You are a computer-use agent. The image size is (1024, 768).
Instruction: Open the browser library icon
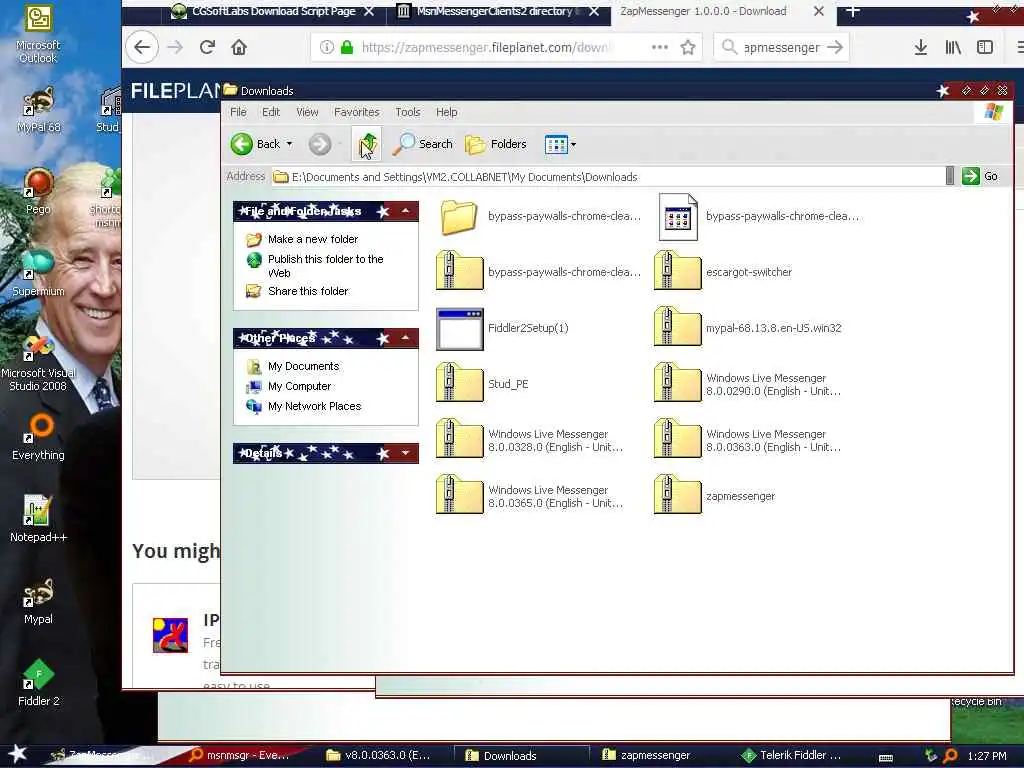click(953, 47)
